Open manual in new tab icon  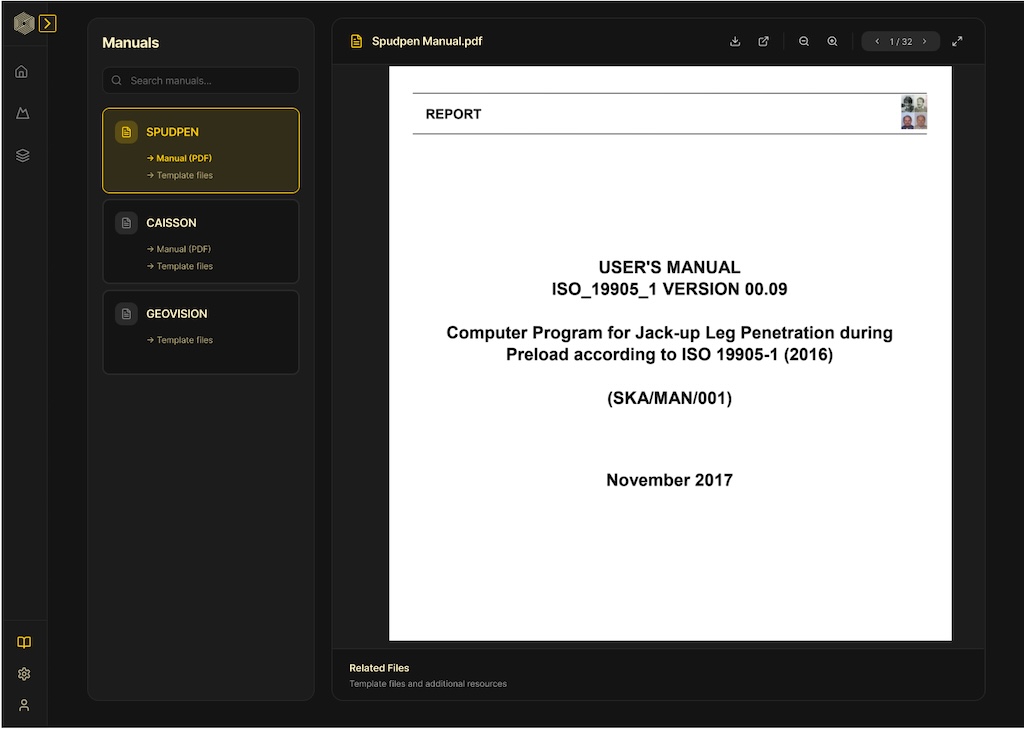pos(764,42)
